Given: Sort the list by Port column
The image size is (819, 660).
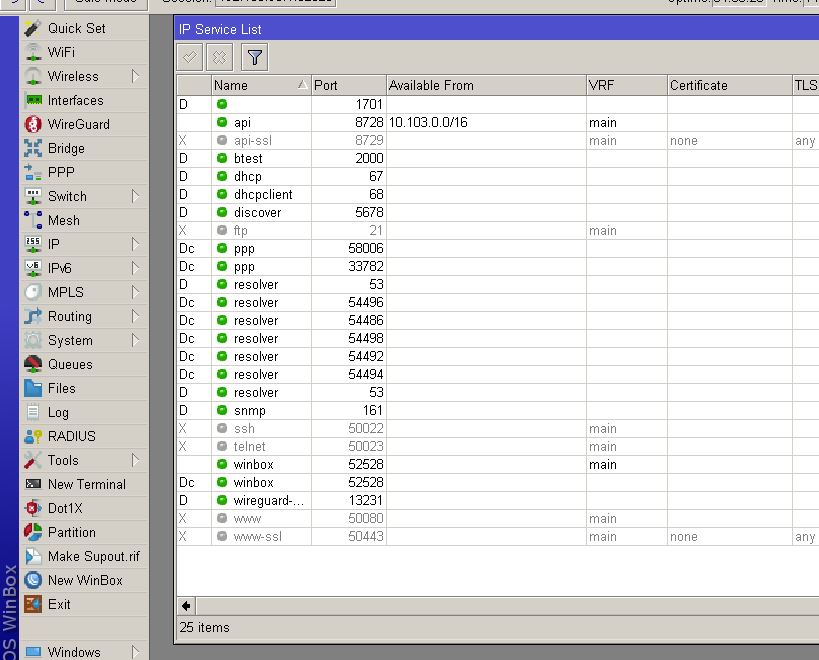Looking at the screenshot, I should [x=348, y=85].
